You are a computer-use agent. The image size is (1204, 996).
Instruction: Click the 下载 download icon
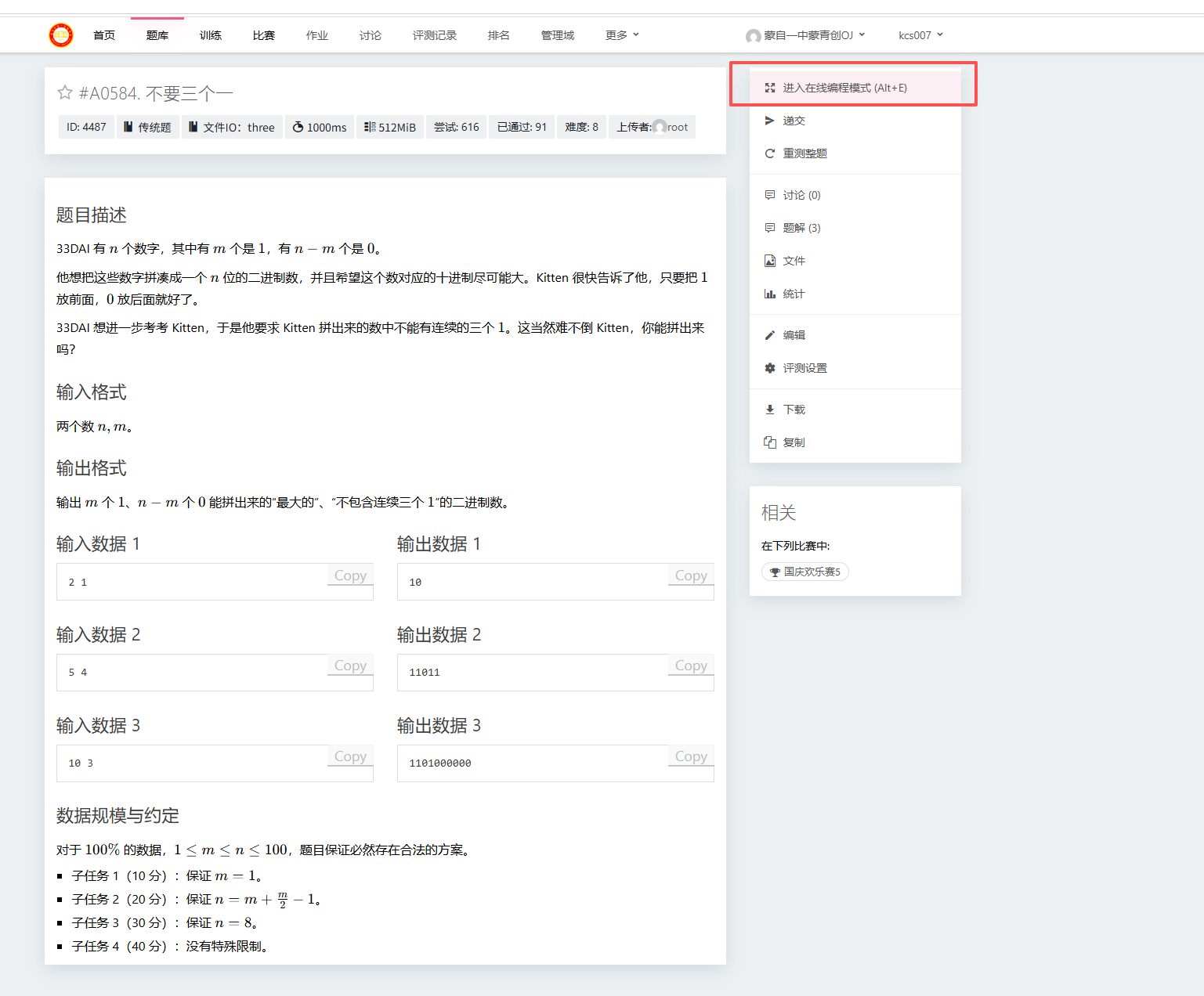tap(770, 410)
